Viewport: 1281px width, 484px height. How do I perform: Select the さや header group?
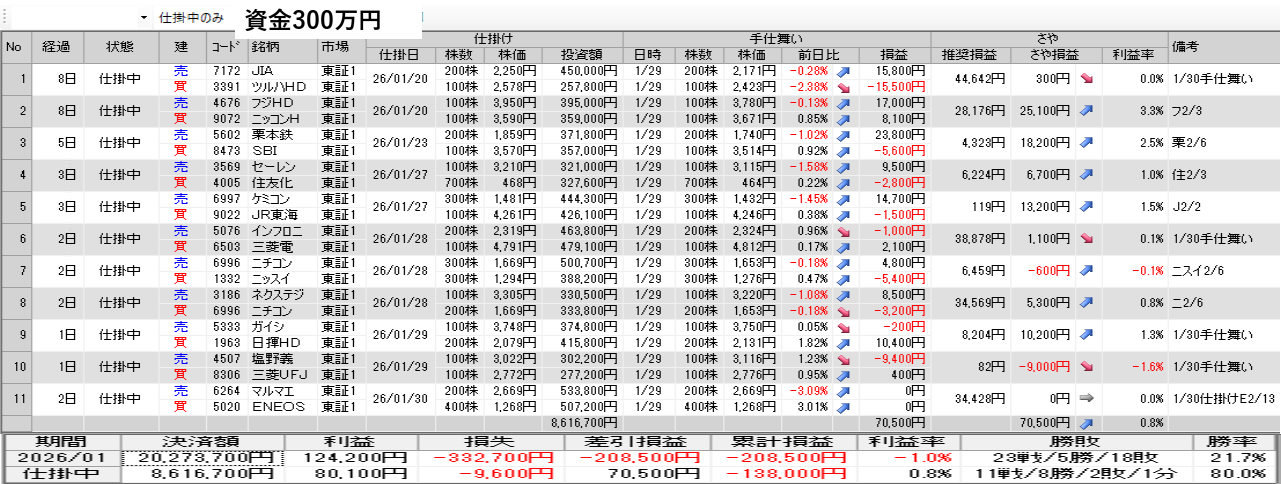point(1047,38)
